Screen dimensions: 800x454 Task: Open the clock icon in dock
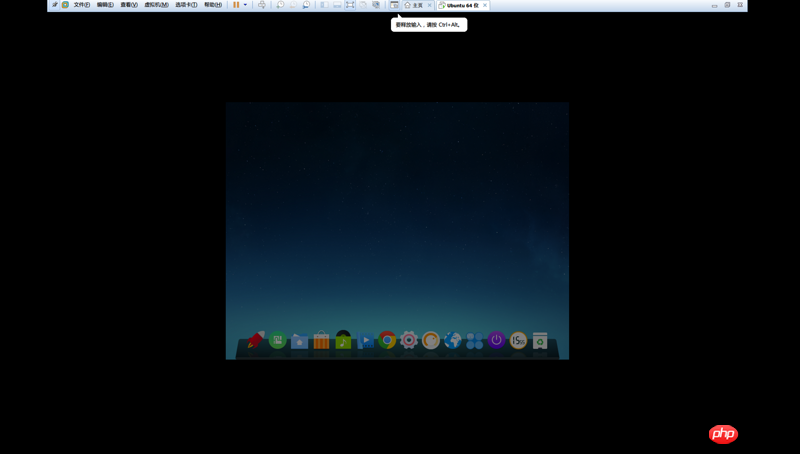click(518, 341)
